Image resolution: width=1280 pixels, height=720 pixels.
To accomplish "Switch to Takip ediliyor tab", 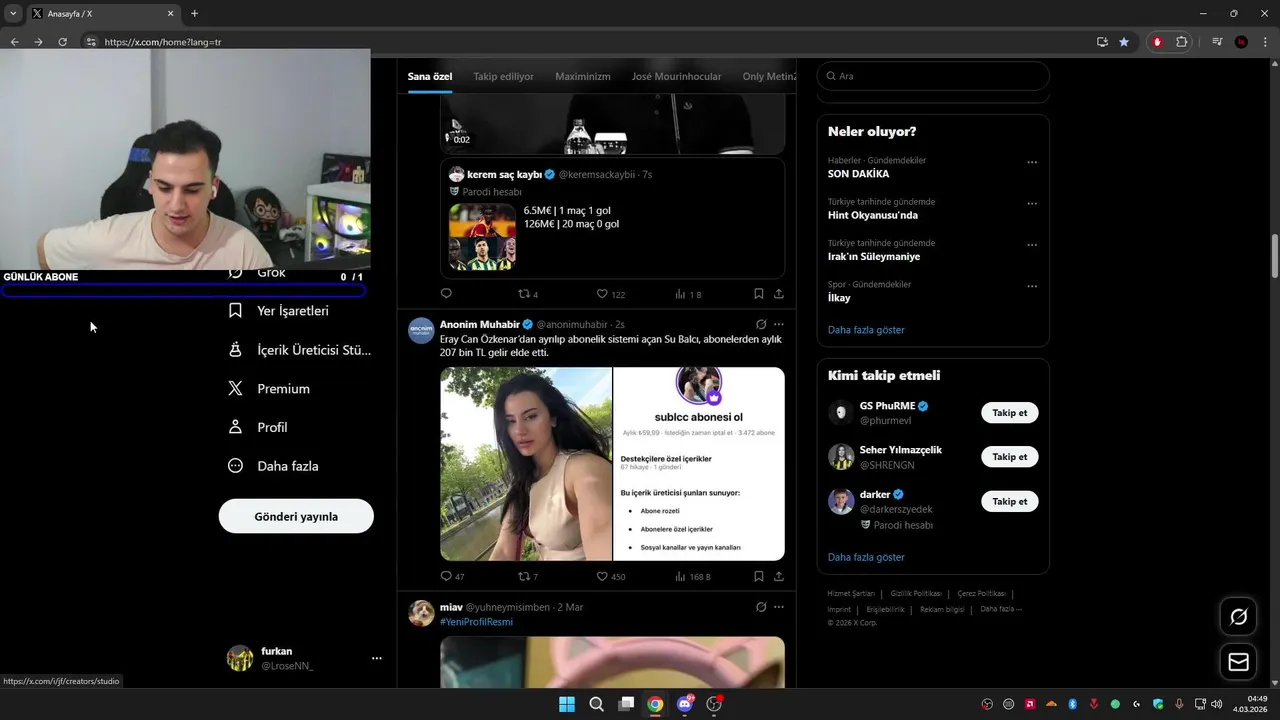I will tap(503, 76).
